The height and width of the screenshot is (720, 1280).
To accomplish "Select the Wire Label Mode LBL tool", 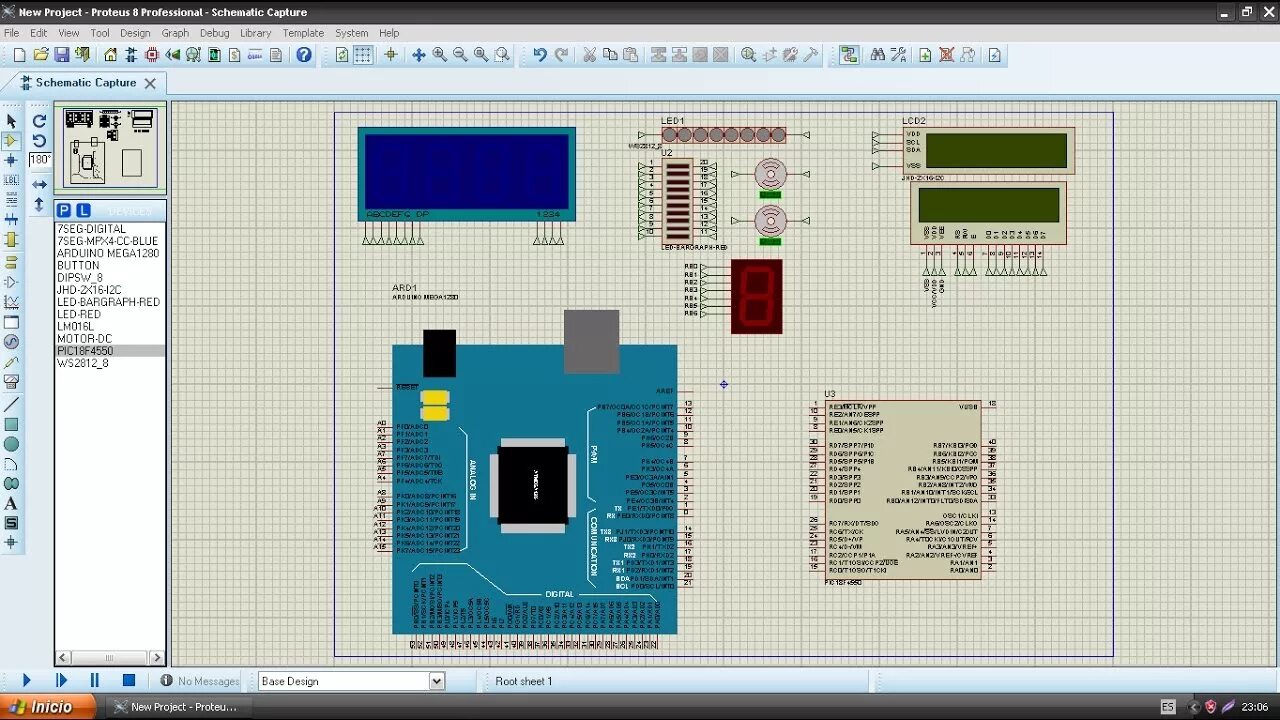I will tap(11, 180).
